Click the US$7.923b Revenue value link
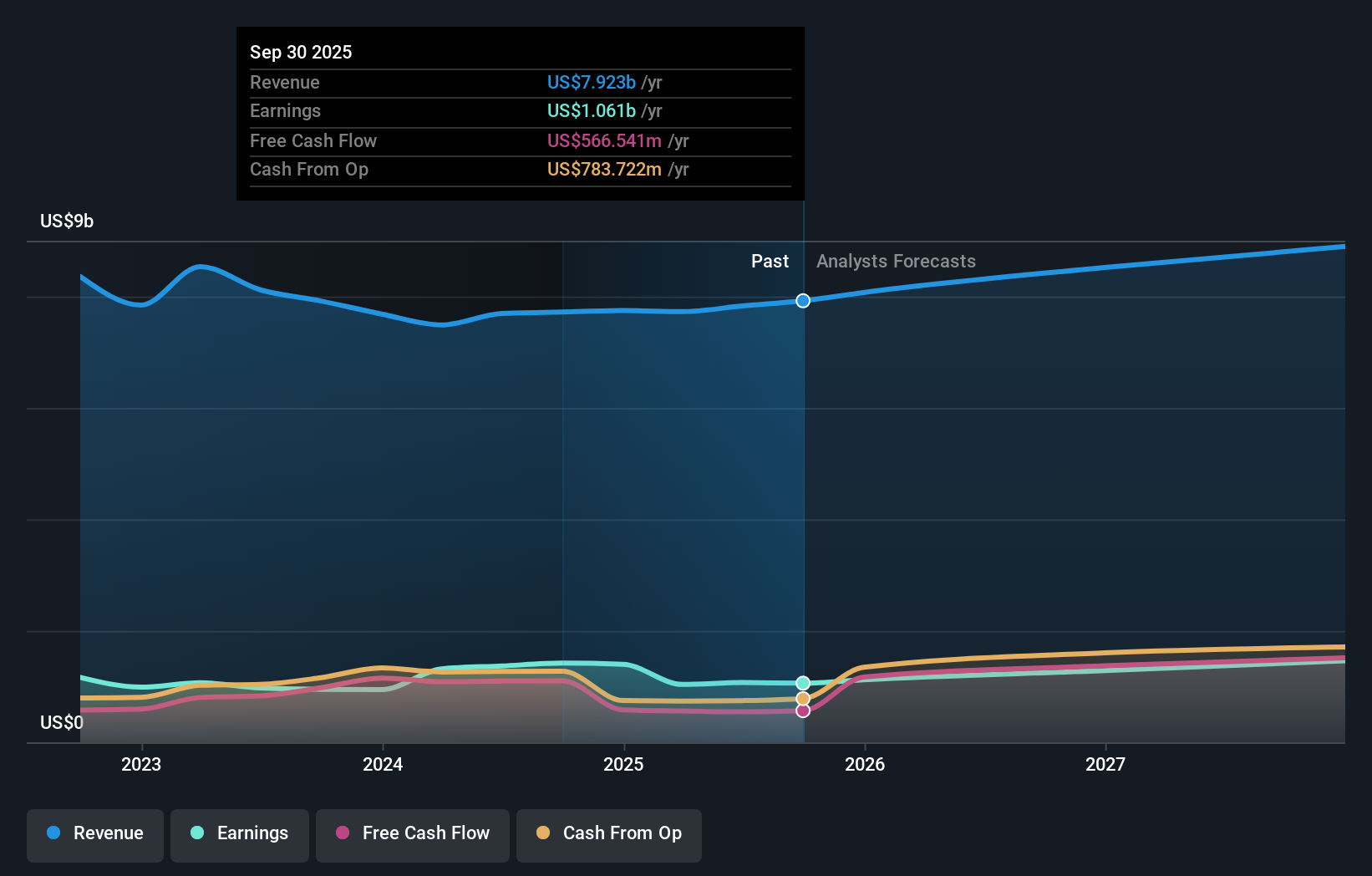This screenshot has width=1372, height=876. [592, 82]
